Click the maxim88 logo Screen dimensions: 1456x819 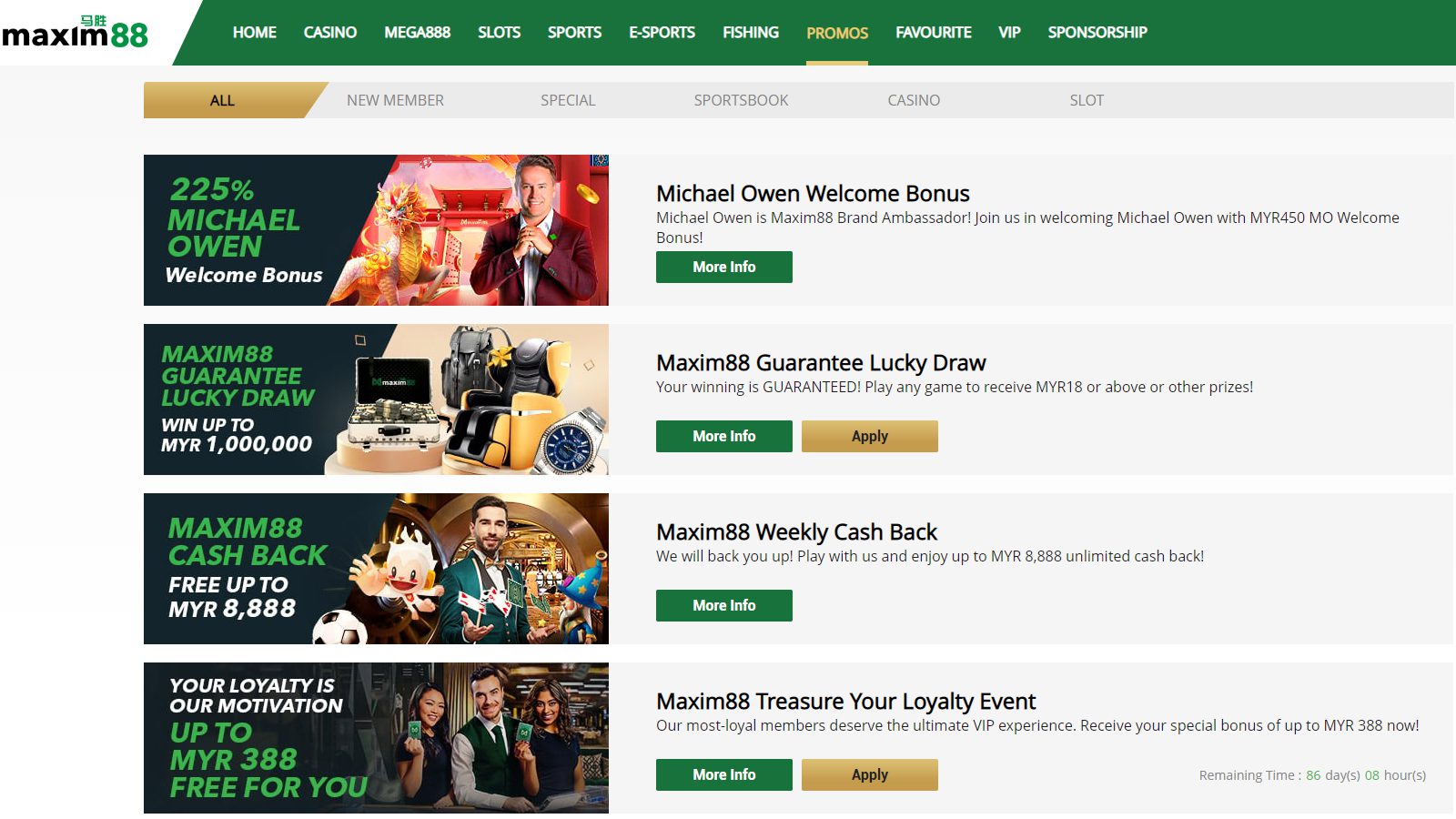[75, 33]
